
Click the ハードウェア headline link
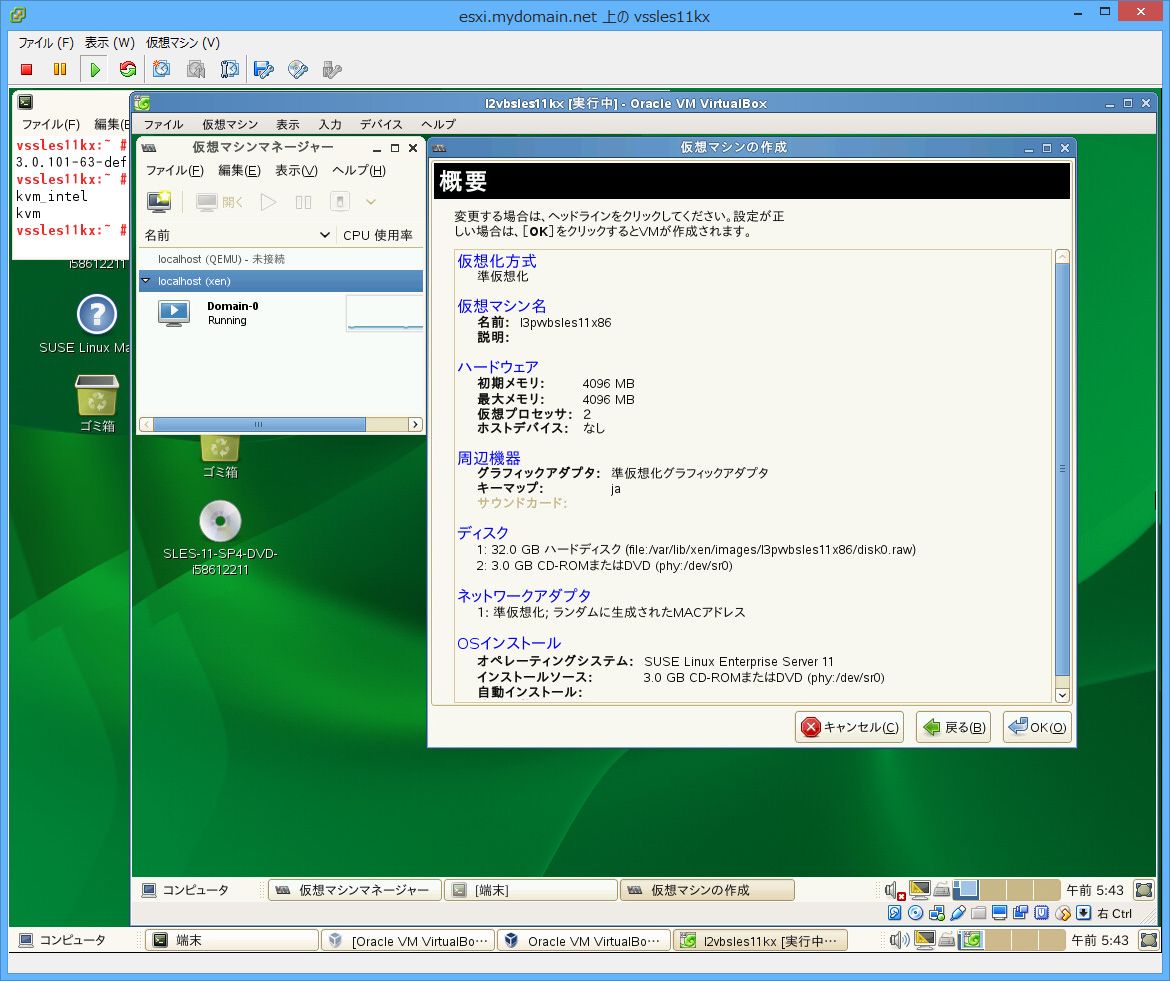click(498, 367)
